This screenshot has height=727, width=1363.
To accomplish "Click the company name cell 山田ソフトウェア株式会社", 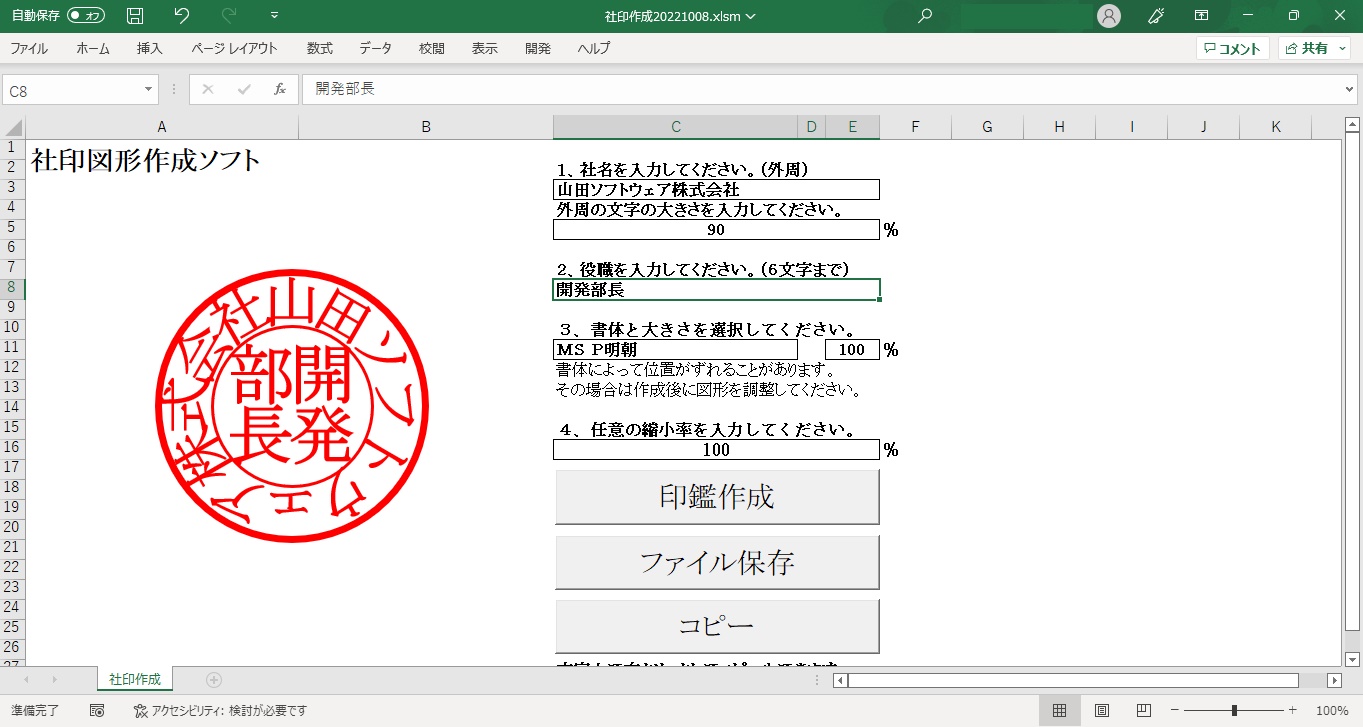I will point(716,189).
